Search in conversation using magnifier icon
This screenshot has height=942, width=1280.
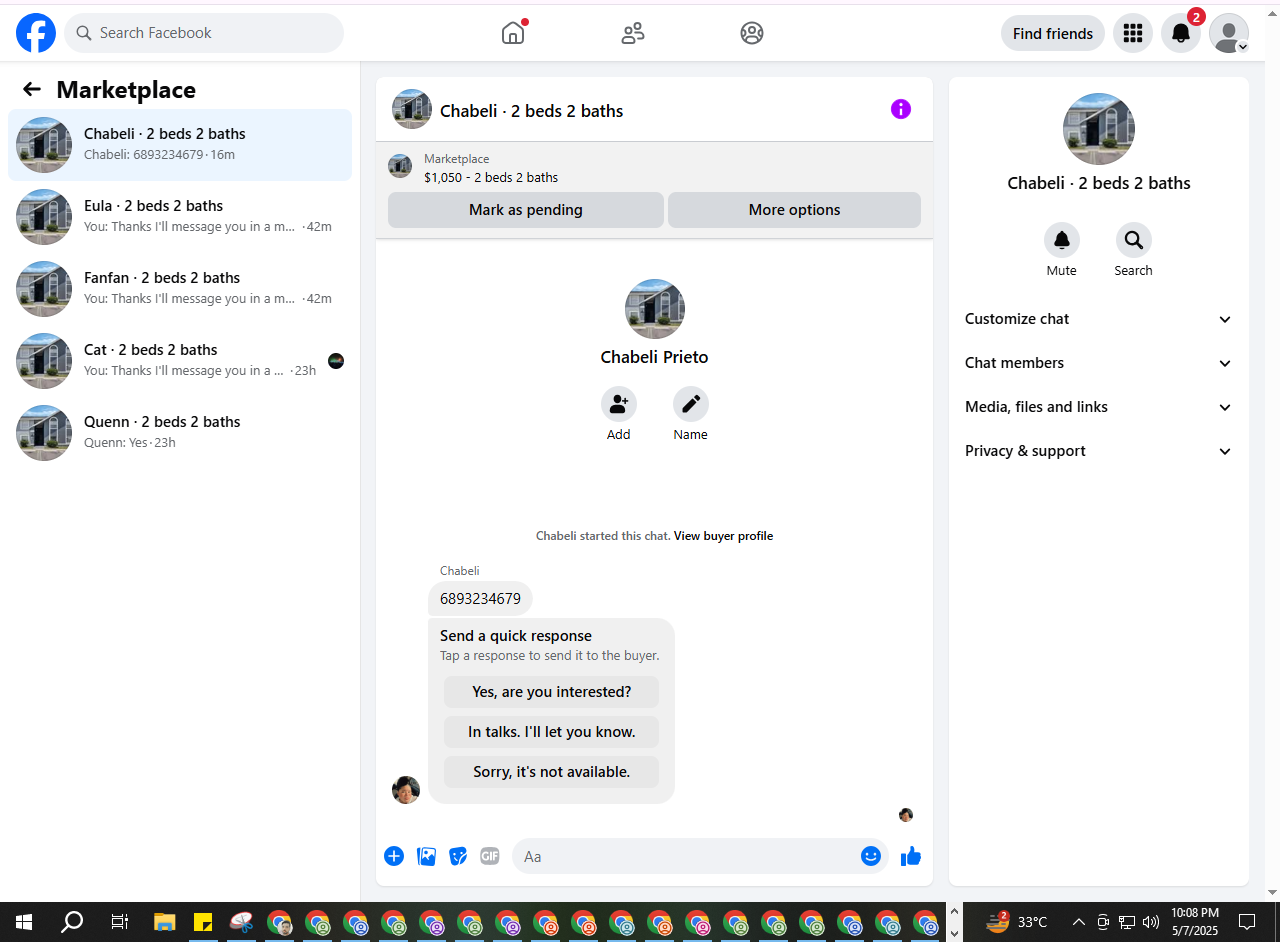[x=1134, y=240]
